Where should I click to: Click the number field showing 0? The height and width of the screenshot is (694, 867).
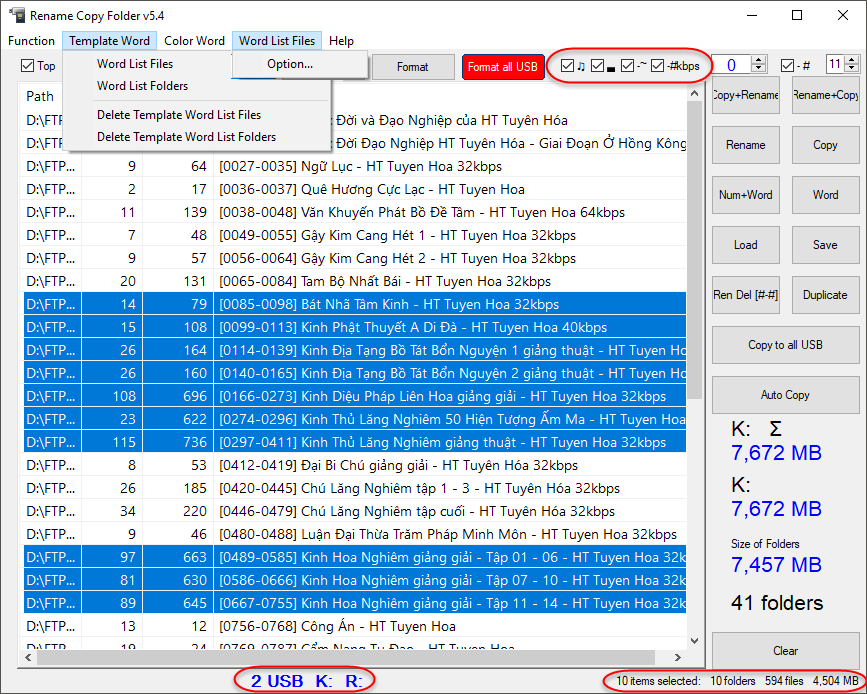click(x=732, y=65)
